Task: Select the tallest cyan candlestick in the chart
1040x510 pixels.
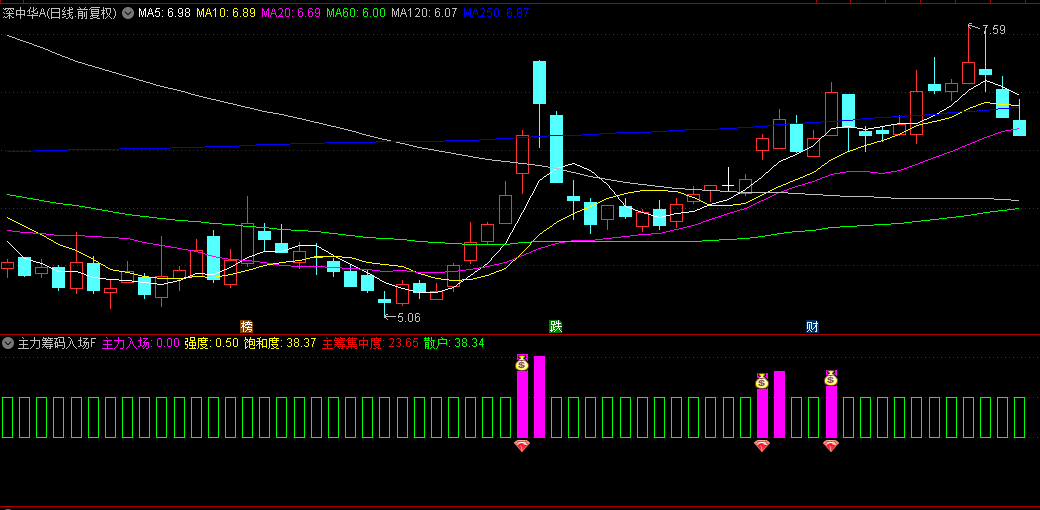Action: [539, 103]
